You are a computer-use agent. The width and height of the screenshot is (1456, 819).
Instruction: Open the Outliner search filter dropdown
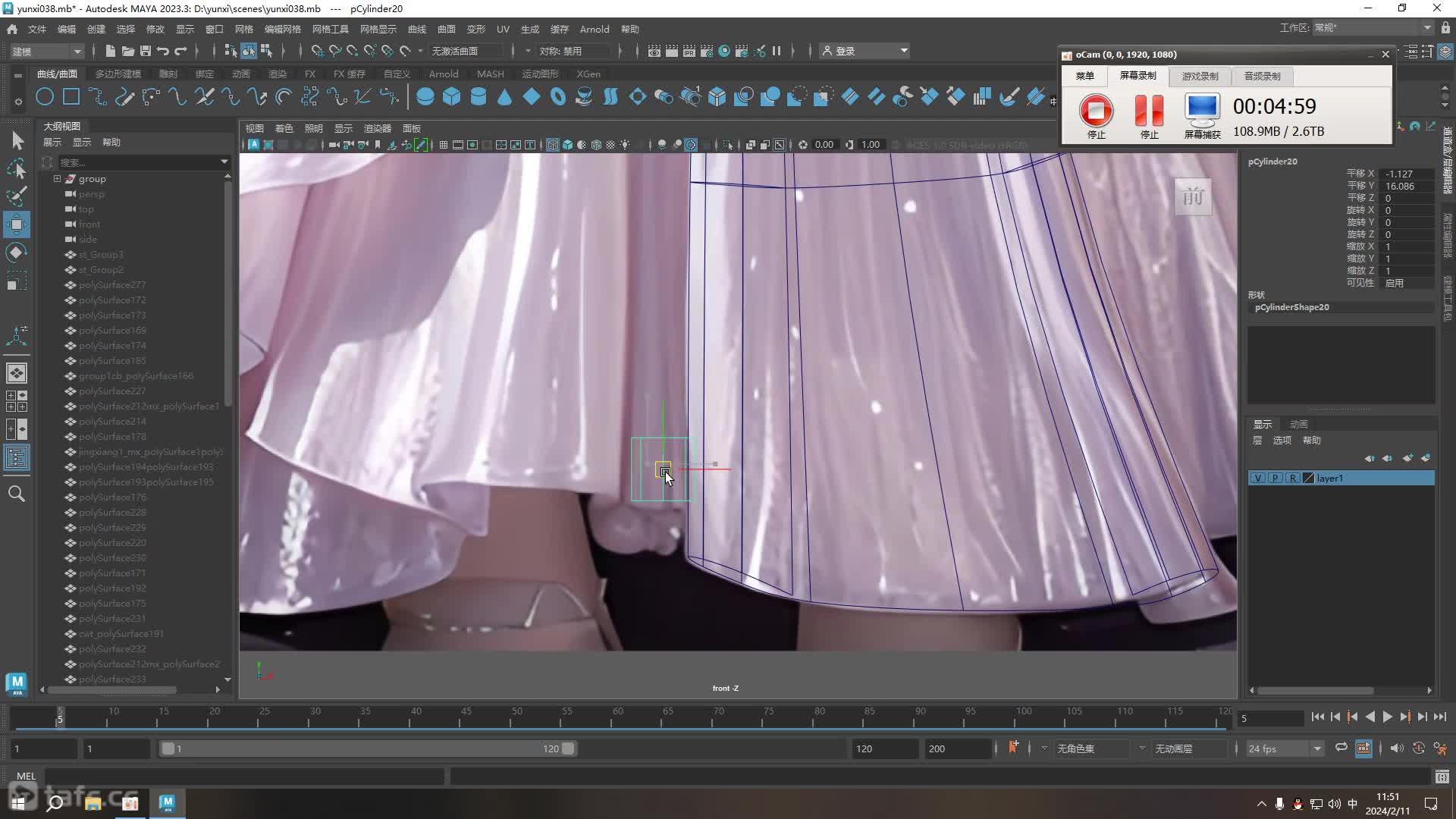[224, 162]
